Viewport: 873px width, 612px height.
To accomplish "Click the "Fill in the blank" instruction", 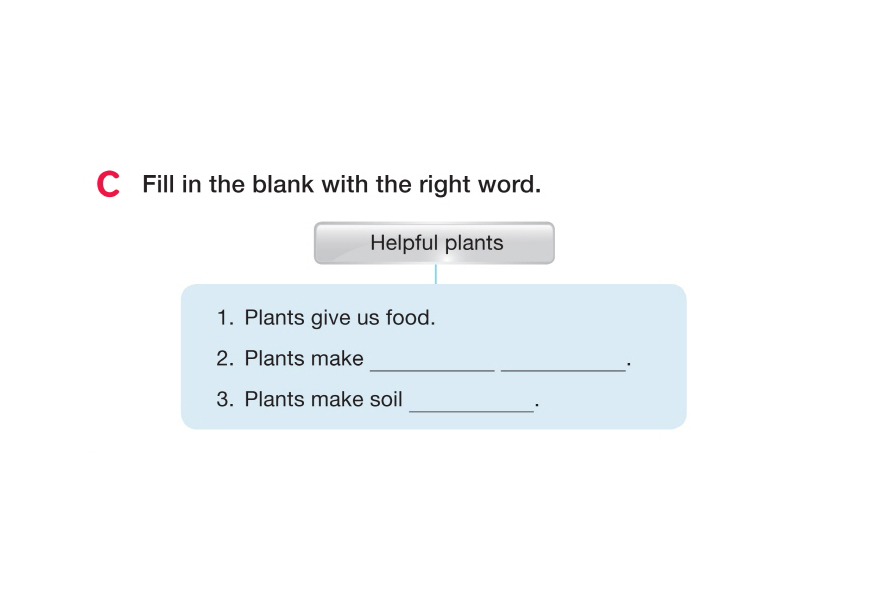I will (341, 185).
